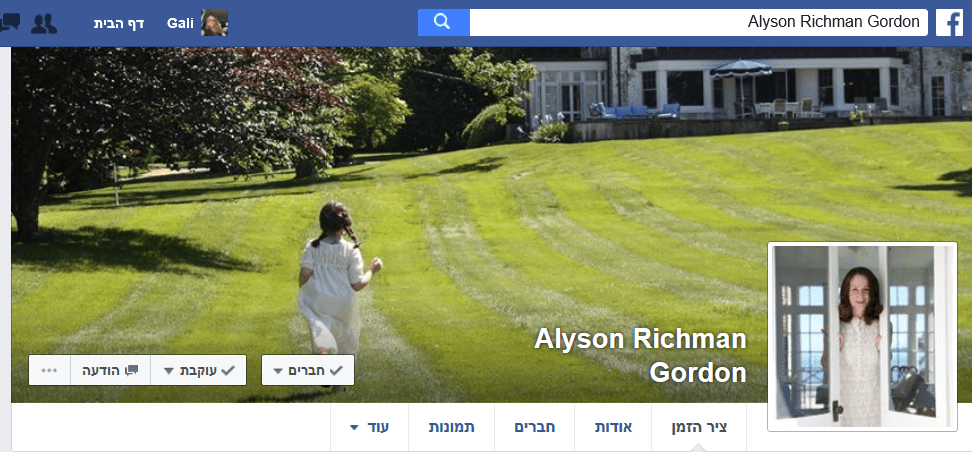Image resolution: width=972 pixels, height=452 pixels.
Task: Open the three-dots more actions button
Action: [x=50, y=370]
